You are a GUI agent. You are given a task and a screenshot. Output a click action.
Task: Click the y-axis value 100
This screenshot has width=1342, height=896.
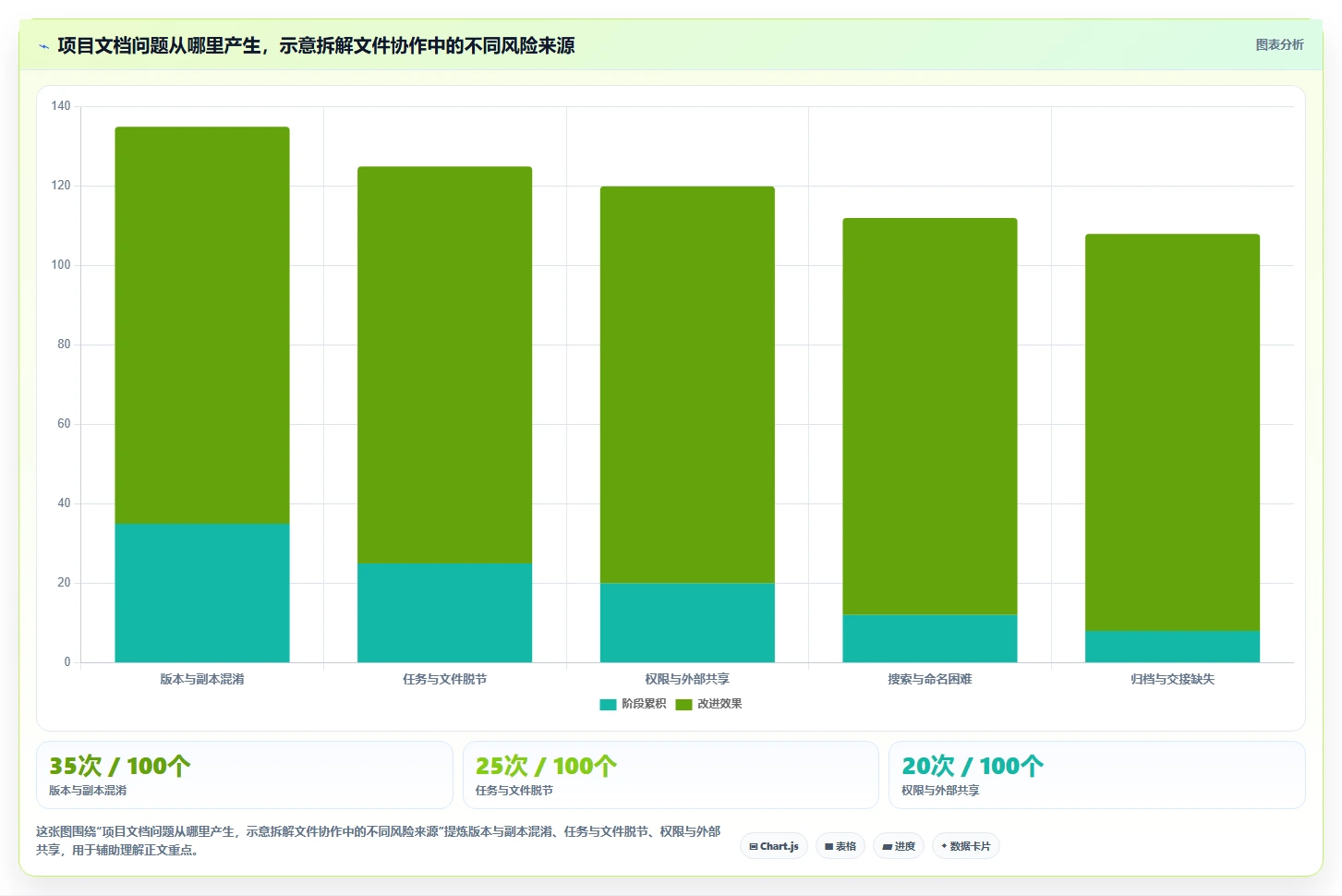(x=61, y=265)
